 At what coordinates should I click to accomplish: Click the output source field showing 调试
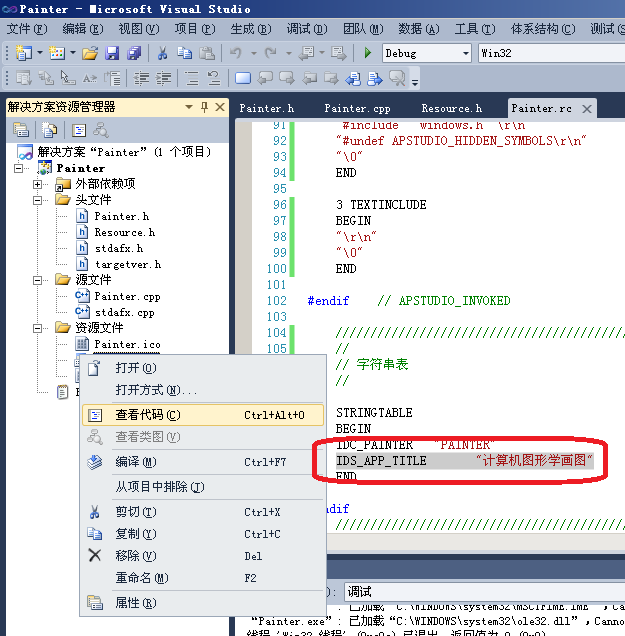[x=485, y=592]
